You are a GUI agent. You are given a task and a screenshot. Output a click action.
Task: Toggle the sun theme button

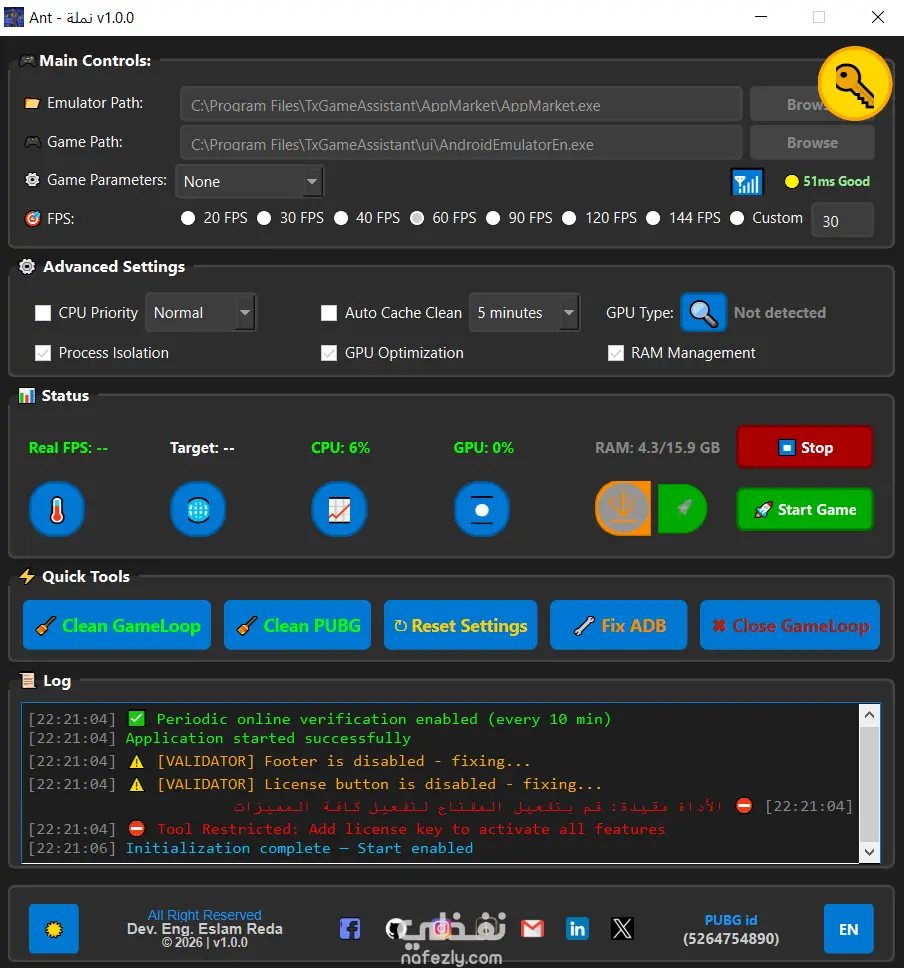[54, 928]
